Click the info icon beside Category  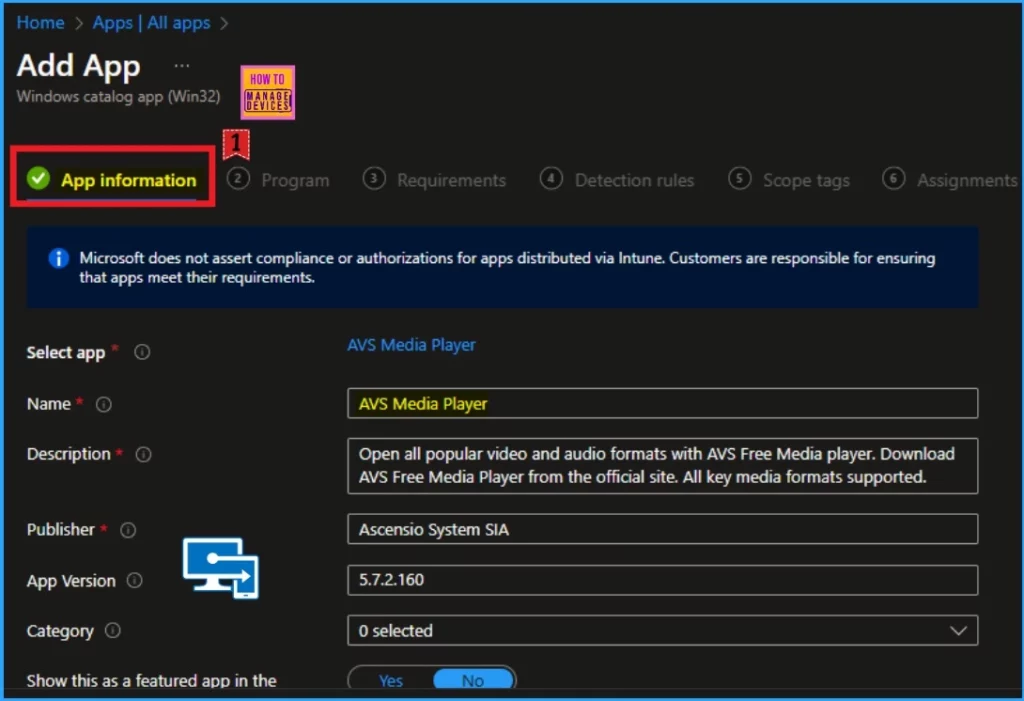tap(113, 631)
